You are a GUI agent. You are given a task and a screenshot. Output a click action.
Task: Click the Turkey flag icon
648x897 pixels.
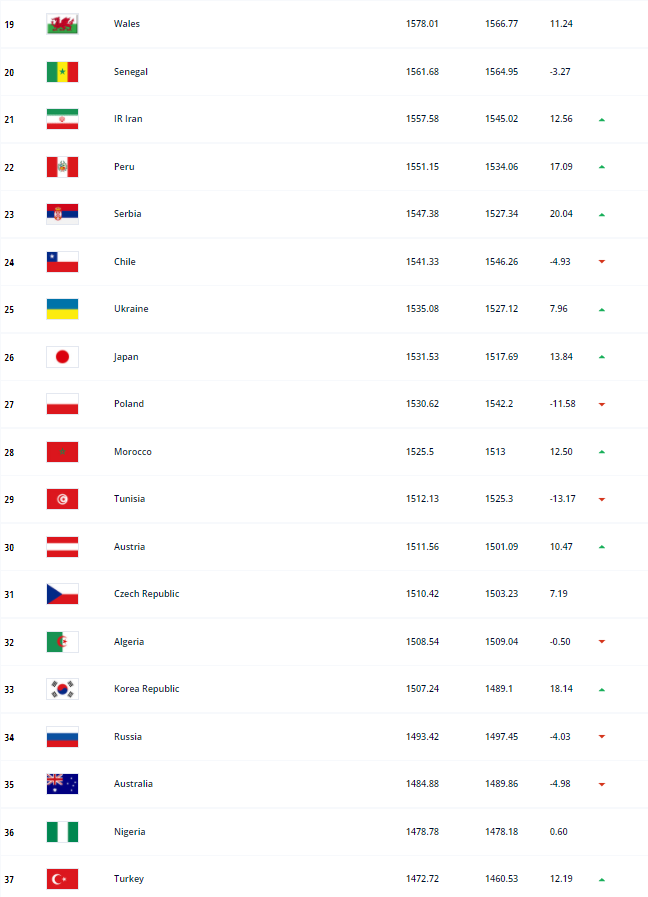point(62,879)
